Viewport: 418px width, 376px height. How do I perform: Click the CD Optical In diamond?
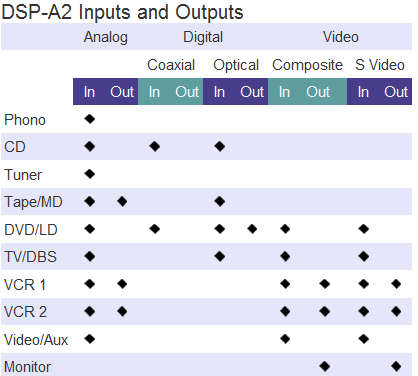coord(220,146)
